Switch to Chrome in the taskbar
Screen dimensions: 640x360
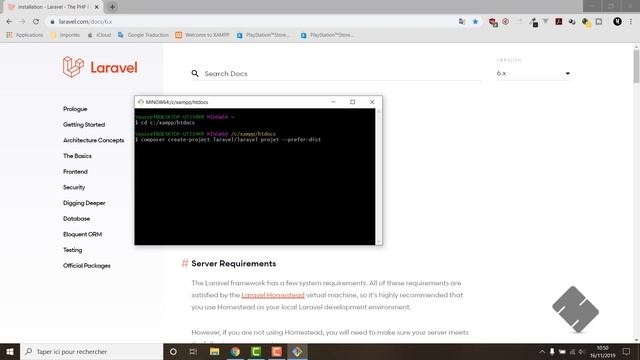(235, 351)
